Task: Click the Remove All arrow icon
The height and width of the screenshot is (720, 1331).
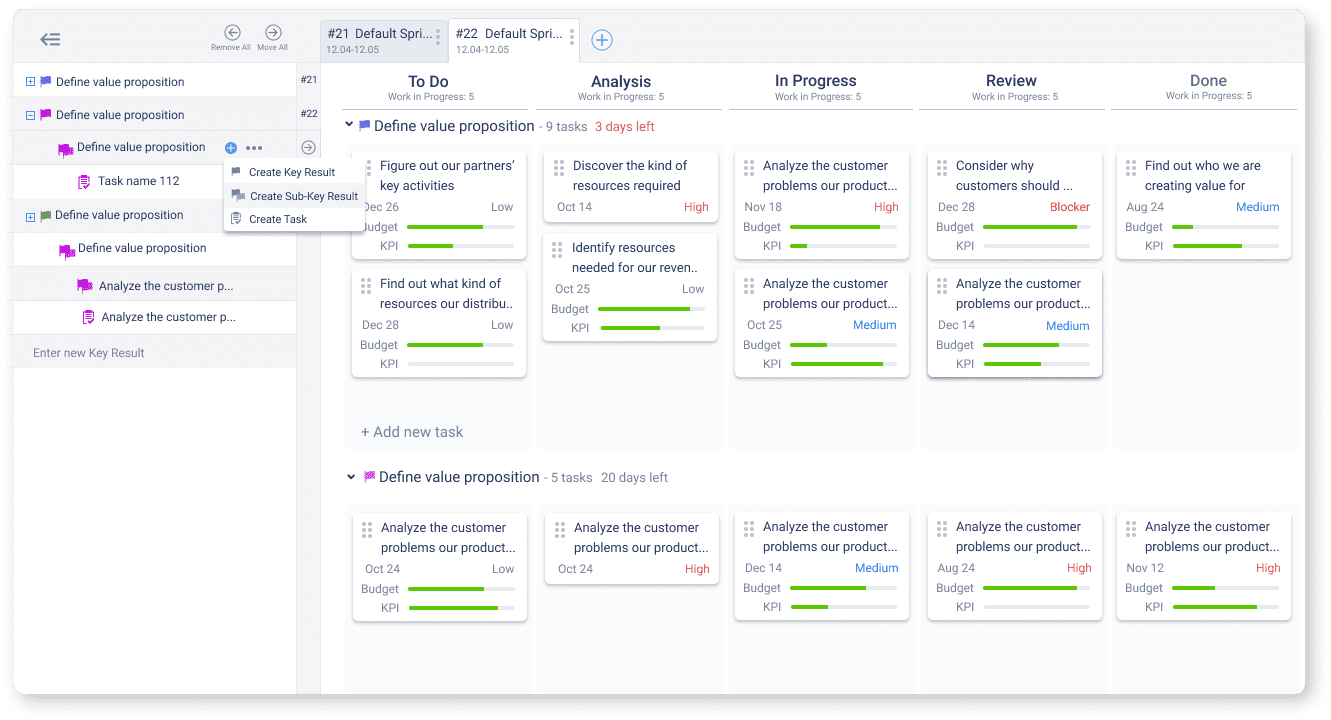Action: [232, 33]
